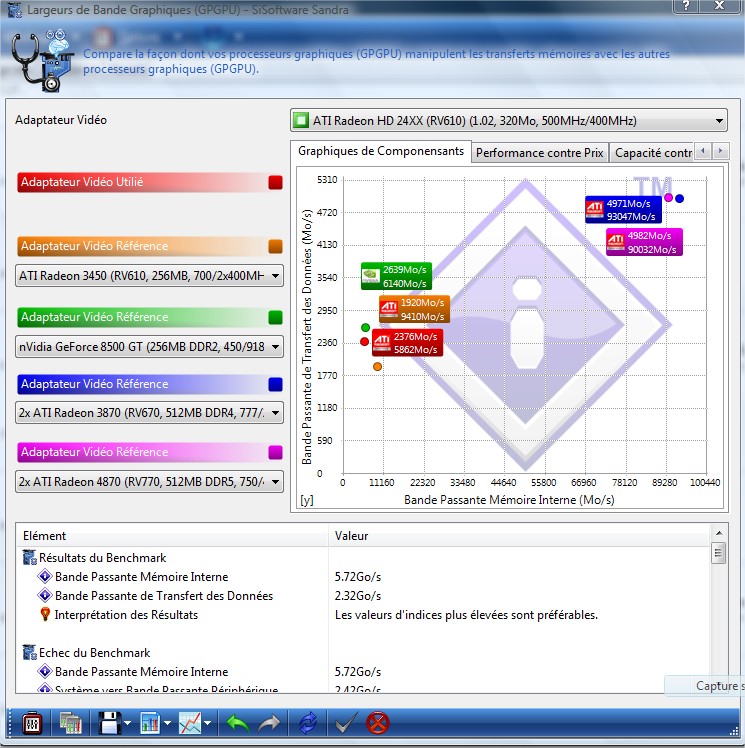Open the line graph icon dropdown arrow
Image resolution: width=745 pixels, height=748 pixels.
[207, 724]
